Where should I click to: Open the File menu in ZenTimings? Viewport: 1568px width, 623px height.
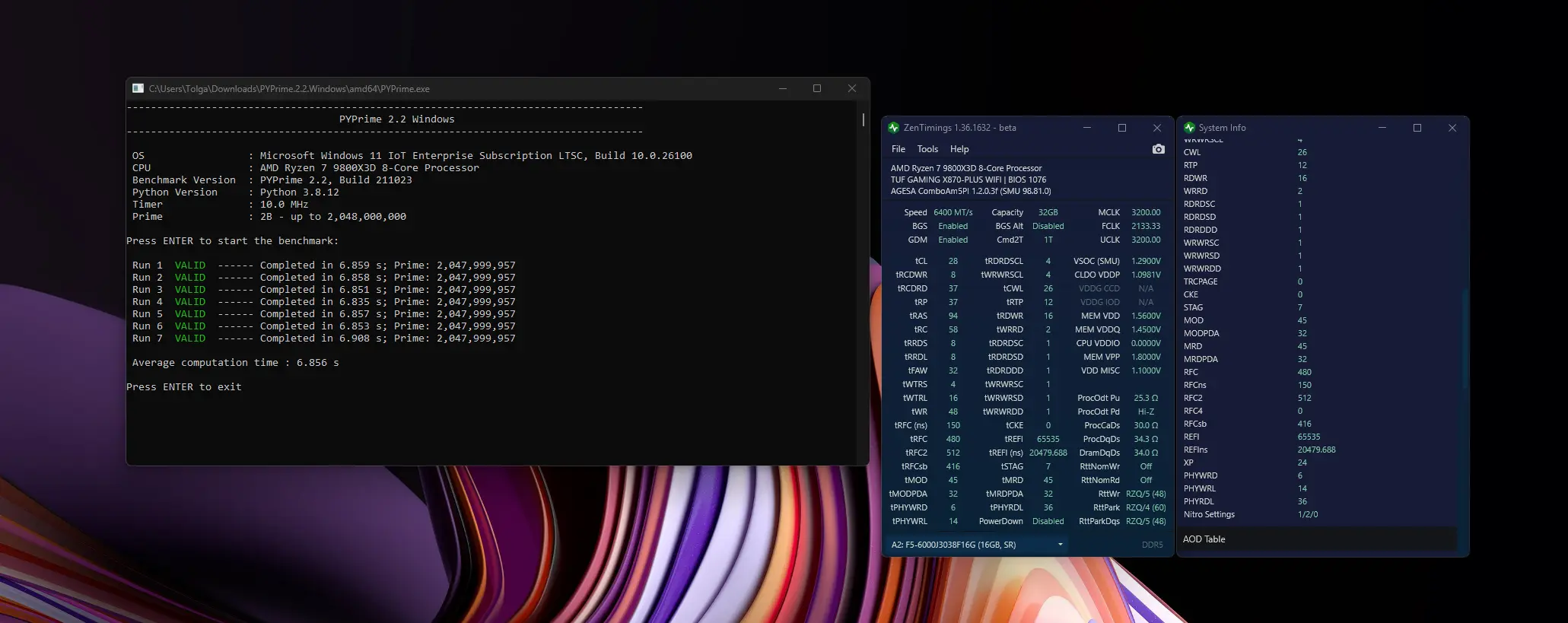coord(898,149)
